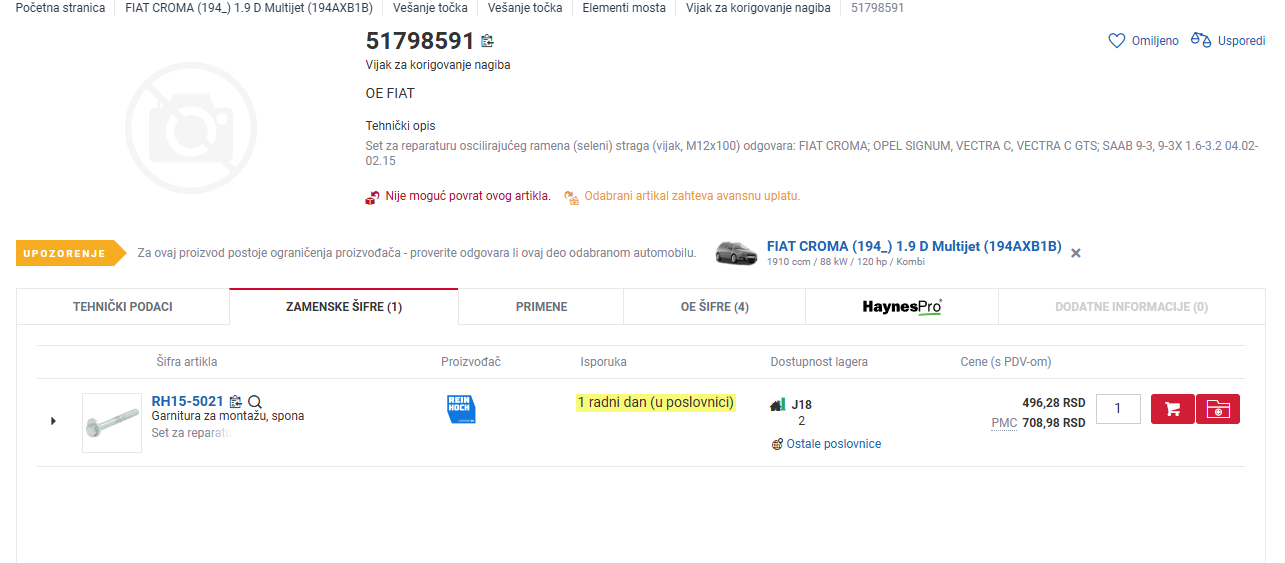Click the J18 stock warehouse icon
This screenshot has height=563, width=1285.
click(x=778, y=405)
